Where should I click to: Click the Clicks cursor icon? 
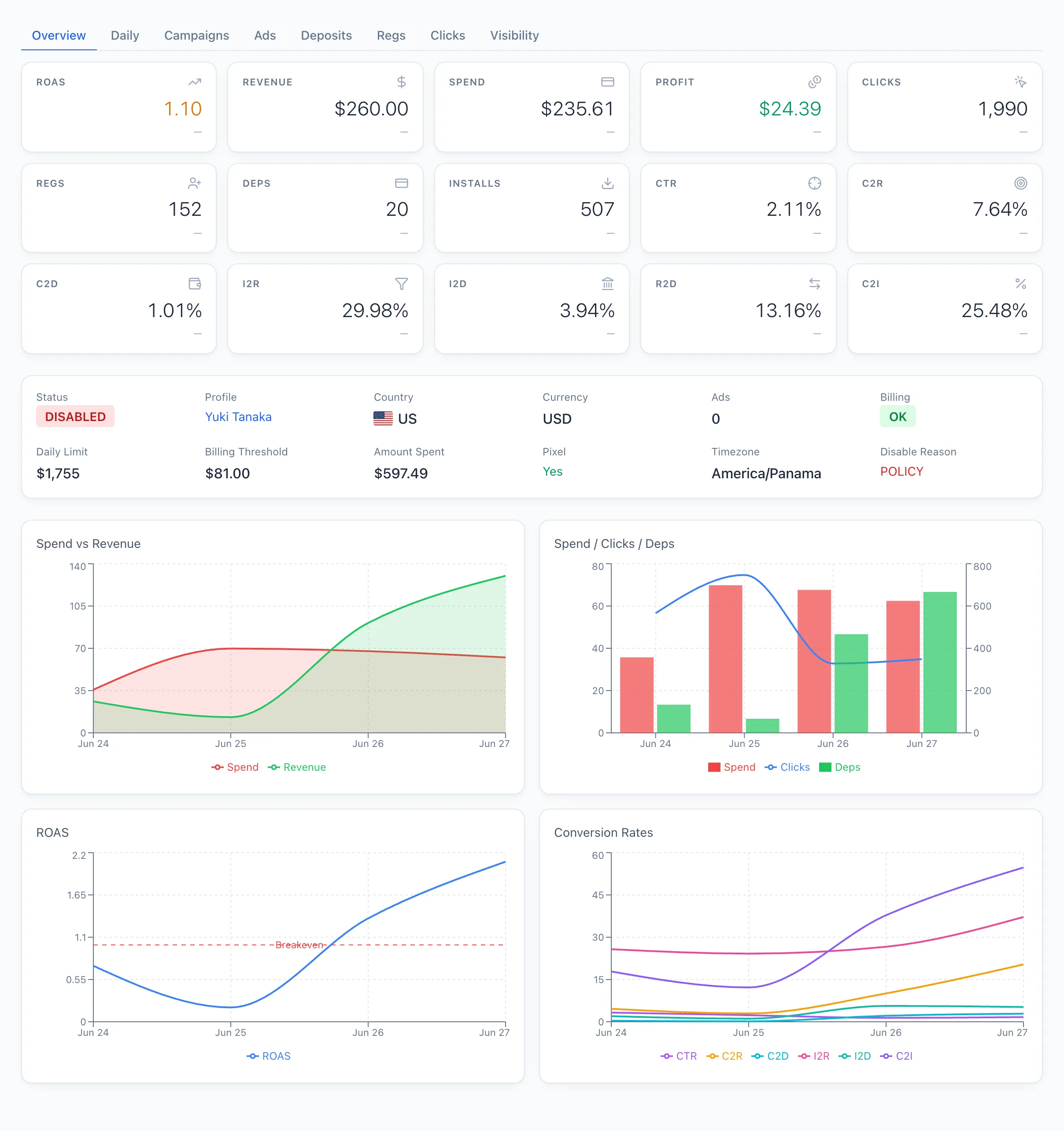[x=1021, y=82]
